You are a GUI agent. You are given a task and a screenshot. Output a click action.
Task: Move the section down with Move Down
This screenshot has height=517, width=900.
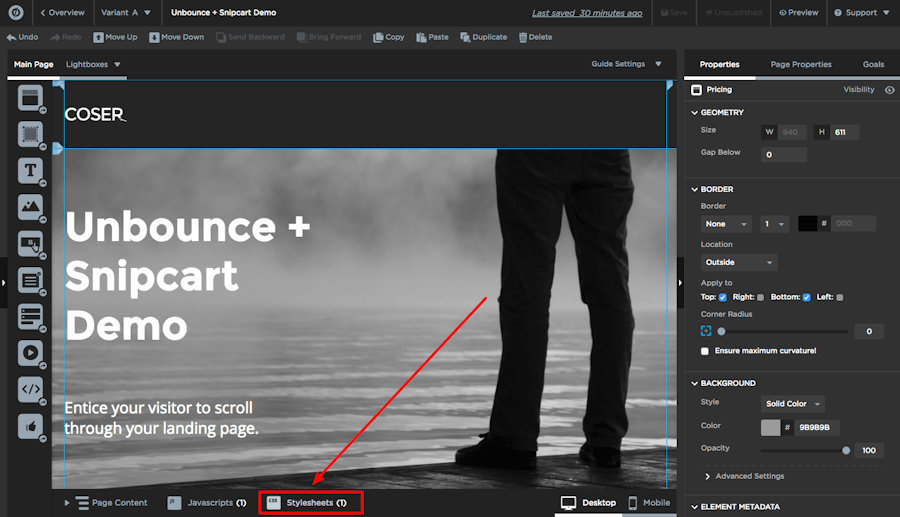(x=177, y=37)
